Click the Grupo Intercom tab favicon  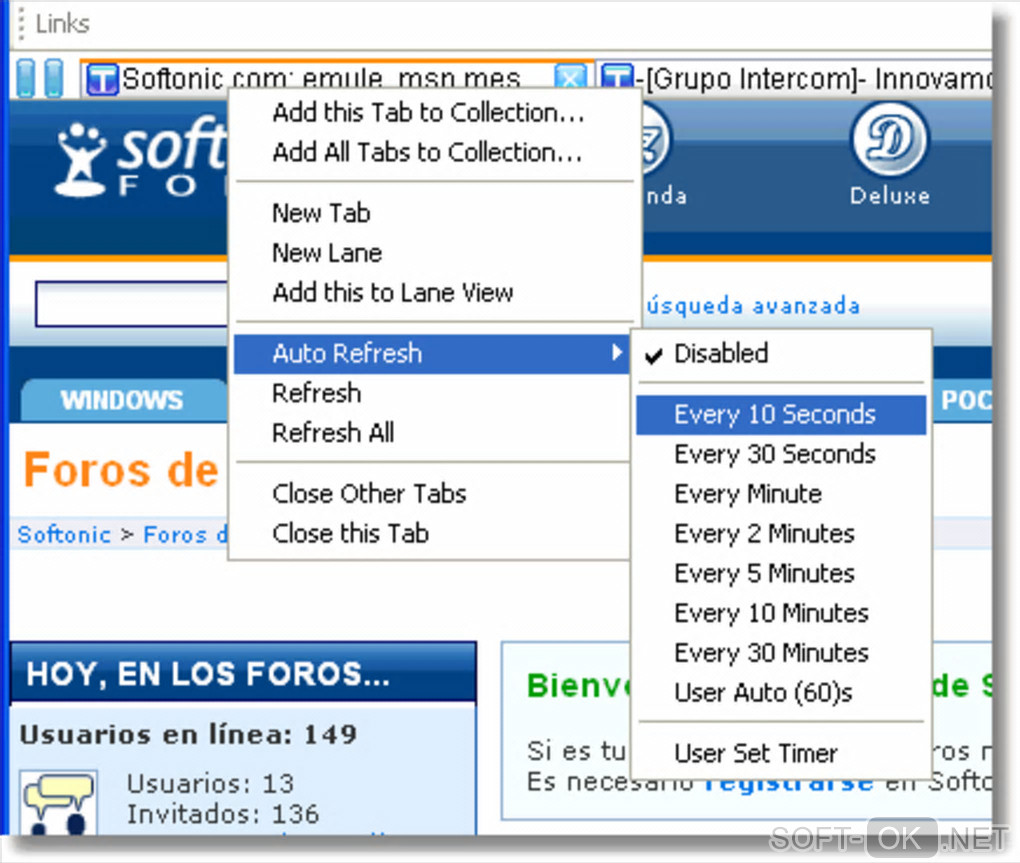coord(617,79)
